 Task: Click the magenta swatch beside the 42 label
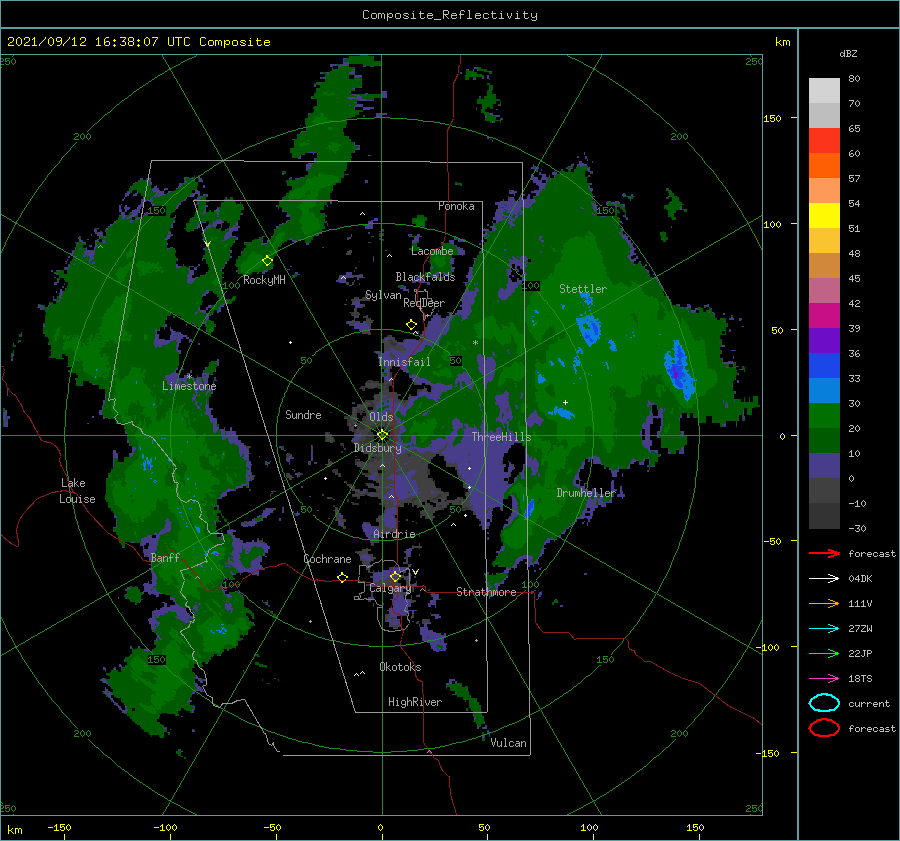pos(824,315)
